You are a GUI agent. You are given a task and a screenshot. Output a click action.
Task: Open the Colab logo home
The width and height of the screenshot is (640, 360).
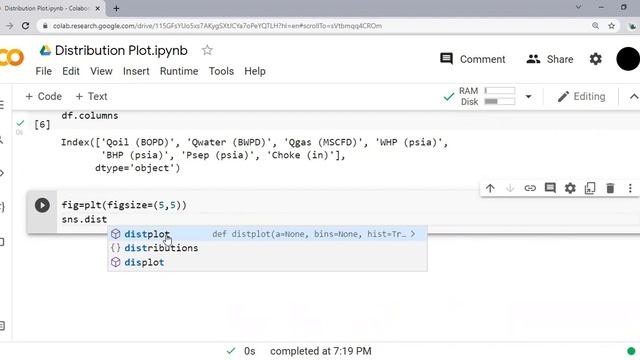coord(11,58)
